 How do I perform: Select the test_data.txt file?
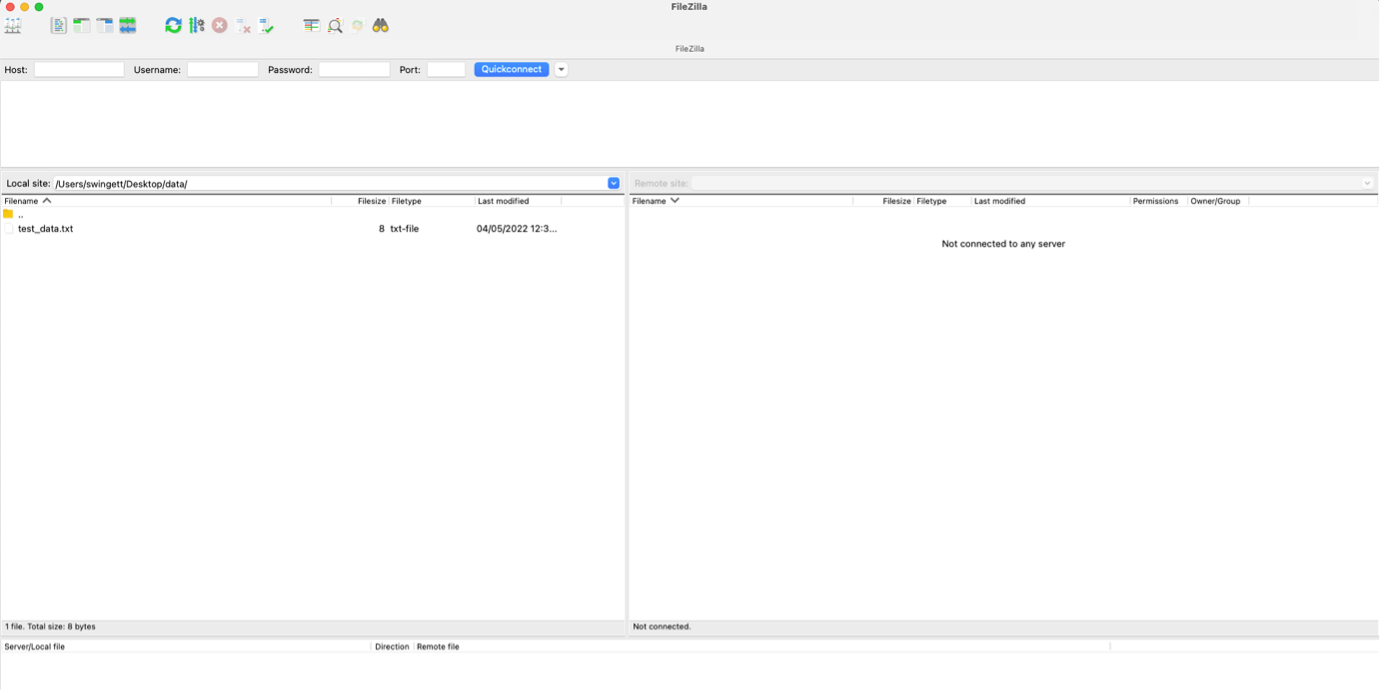click(45, 229)
